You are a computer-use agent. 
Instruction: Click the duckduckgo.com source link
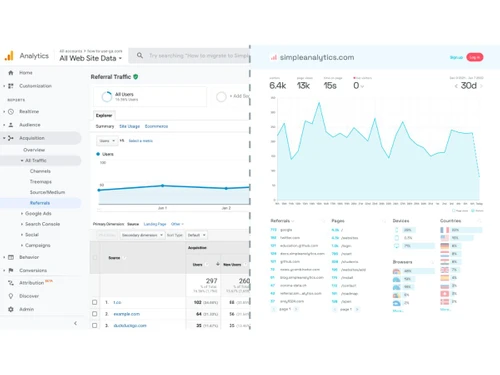pyautogui.click(x=130, y=326)
